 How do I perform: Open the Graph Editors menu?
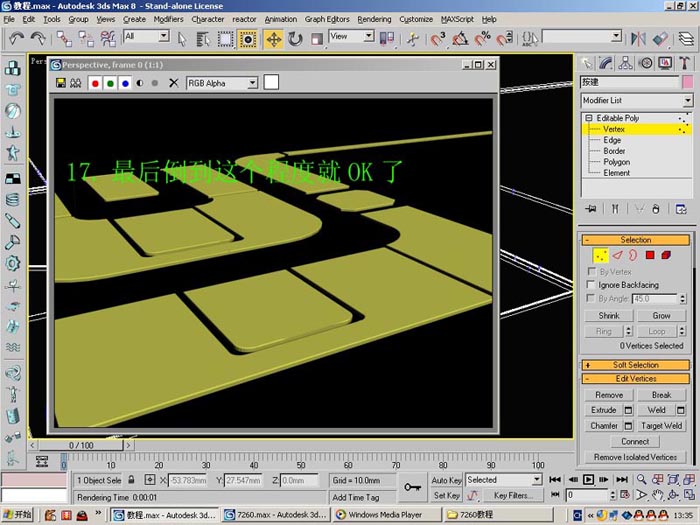pyautogui.click(x=327, y=19)
